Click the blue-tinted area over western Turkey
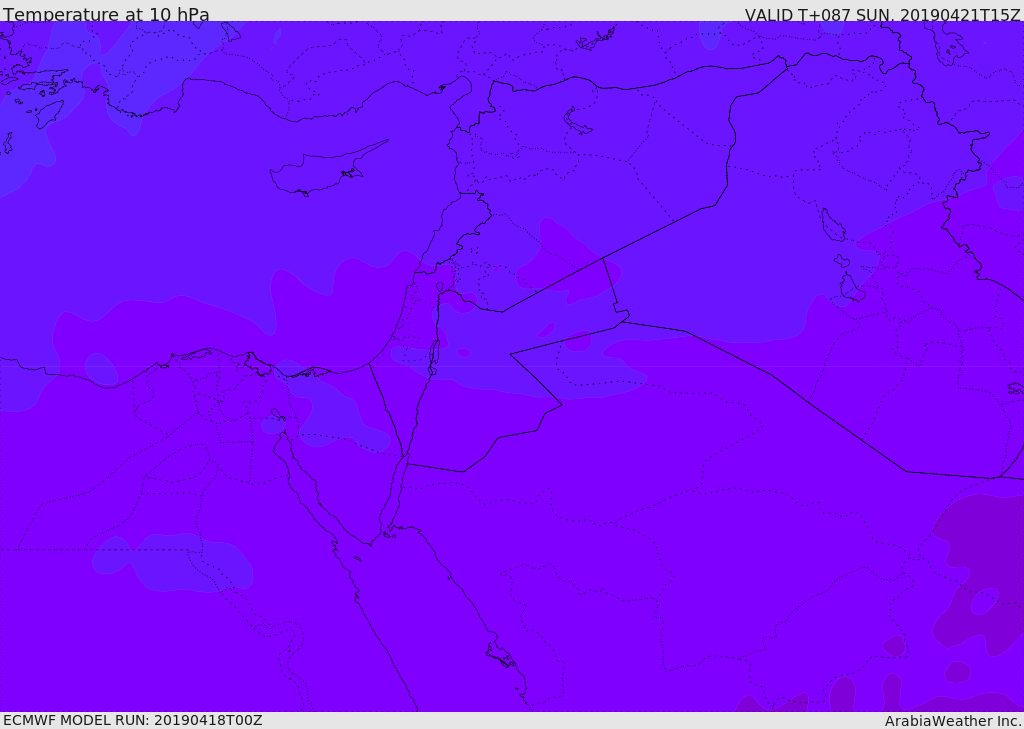The image size is (1024, 729). (144, 72)
